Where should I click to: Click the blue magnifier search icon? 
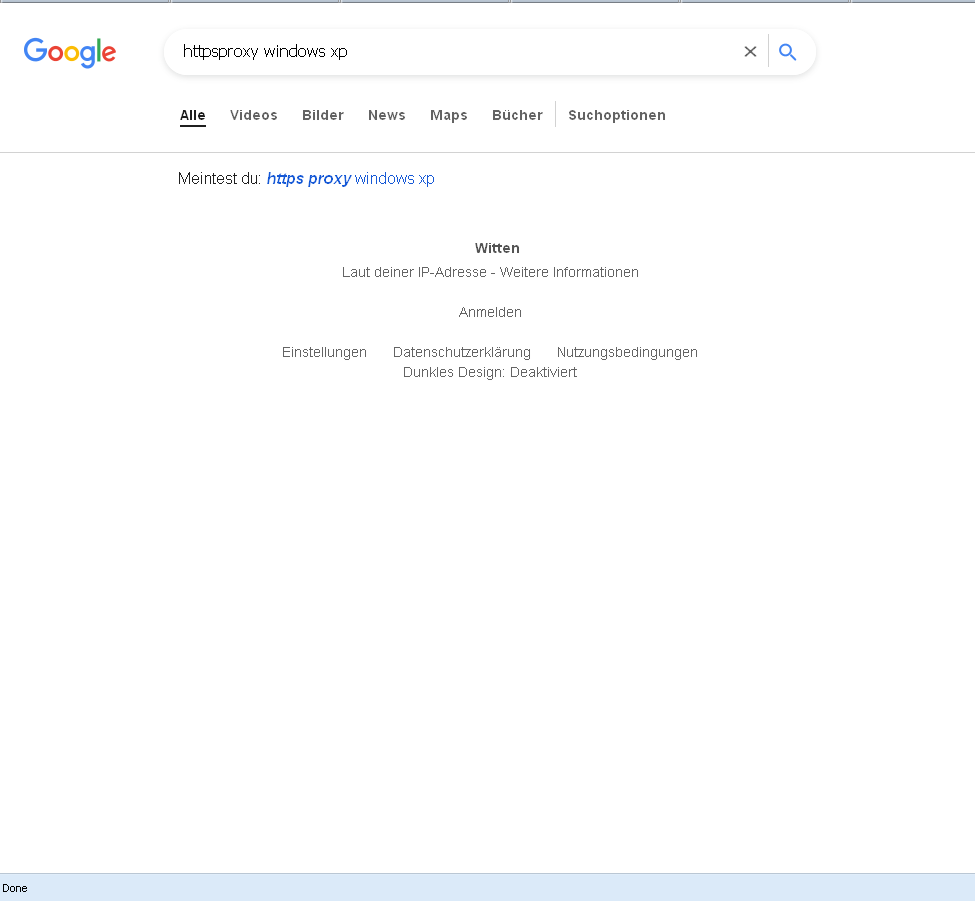(787, 52)
